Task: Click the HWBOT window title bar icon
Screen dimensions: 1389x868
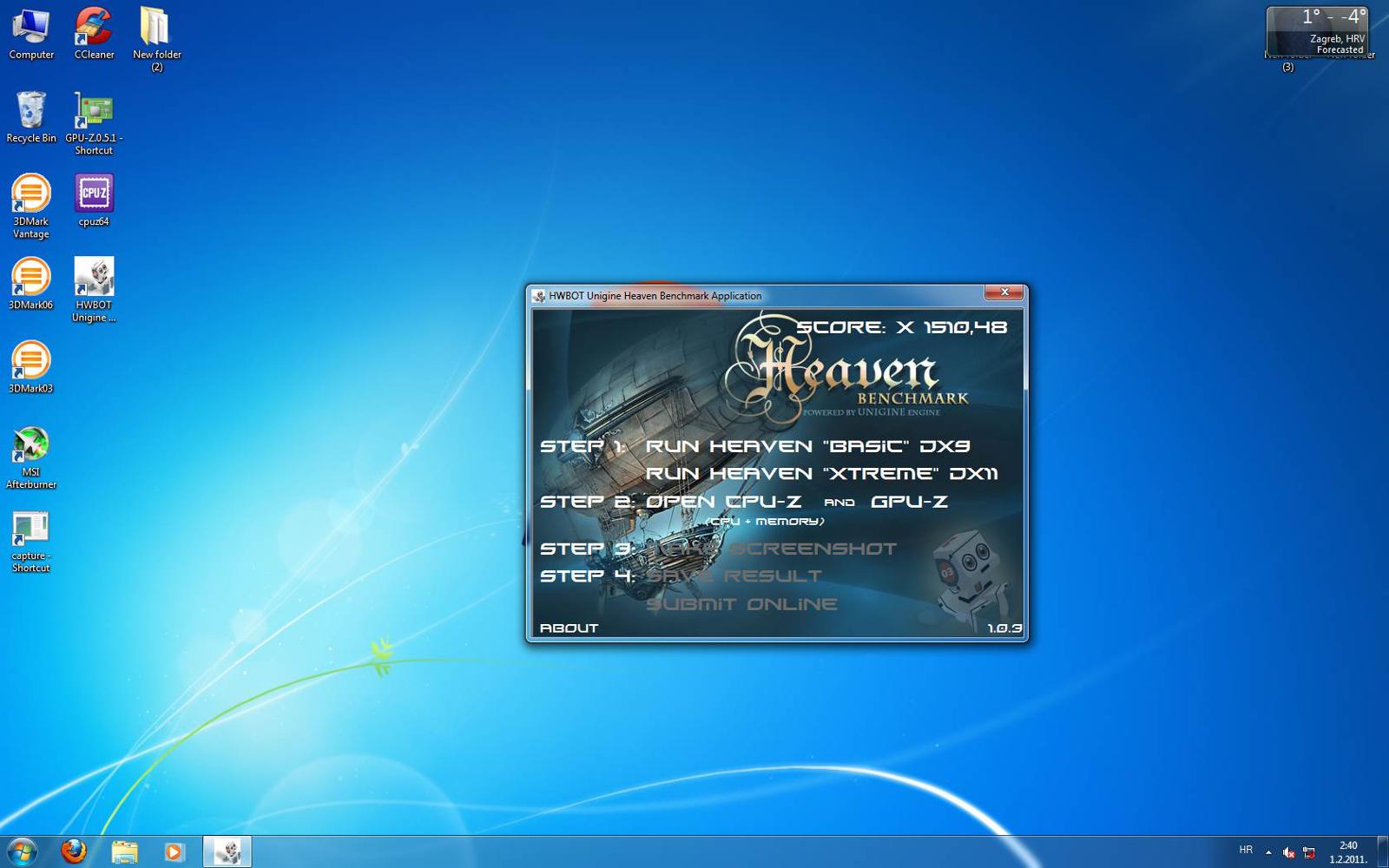Action: (x=539, y=296)
